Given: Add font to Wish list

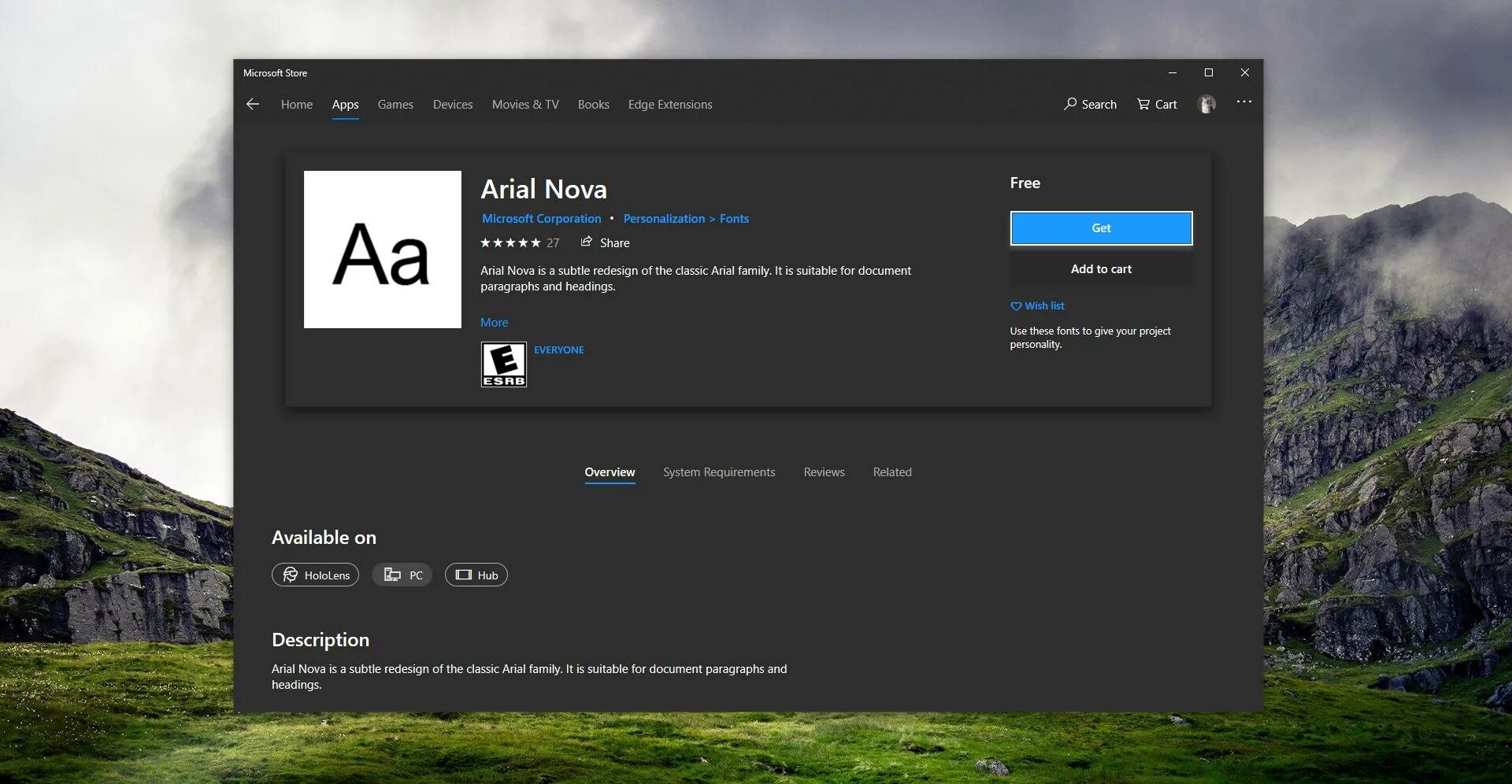Looking at the screenshot, I should coord(1037,305).
